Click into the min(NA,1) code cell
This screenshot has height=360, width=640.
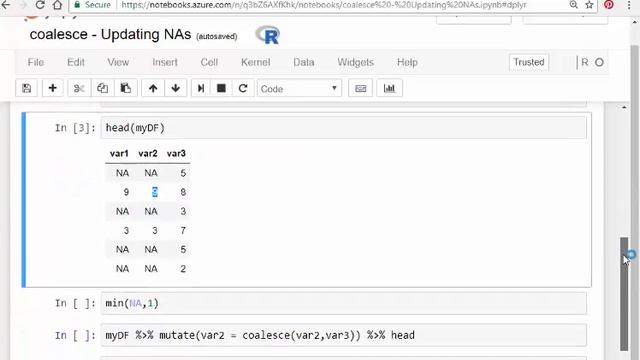[x=344, y=303]
